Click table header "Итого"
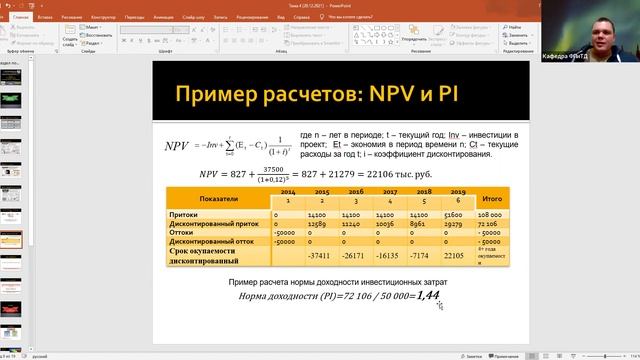This screenshot has height=360, width=640. (x=492, y=199)
